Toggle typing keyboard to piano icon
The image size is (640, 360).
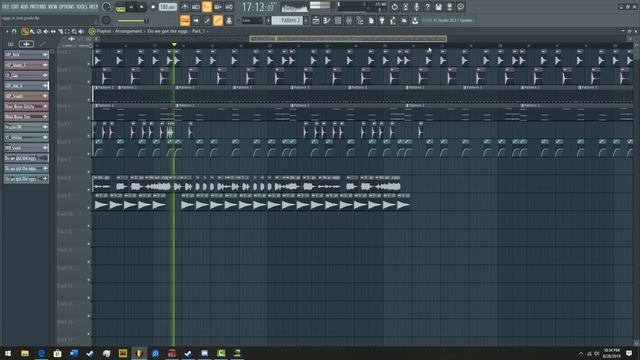185,20
